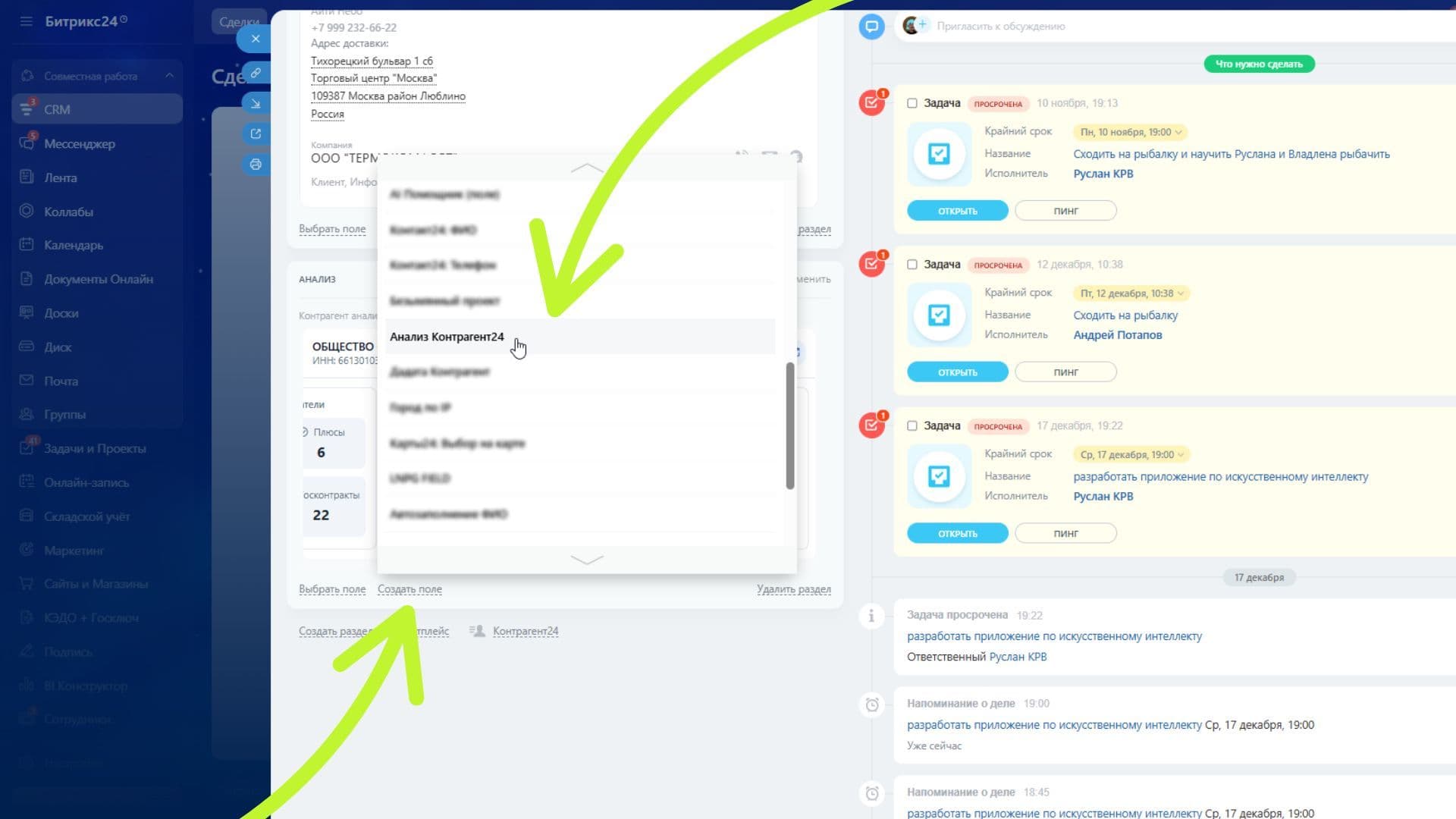Copy deal link using the chain icon
1456x819 pixels.
coord(256,73)
